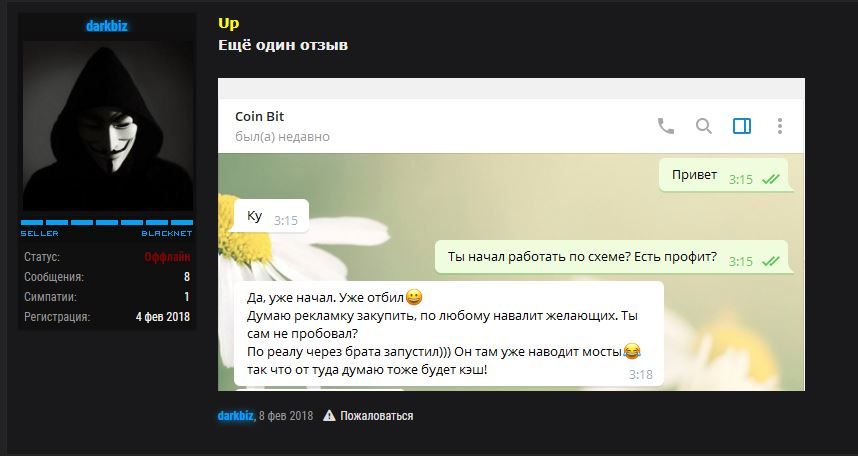Screen dimensions: 858x456
Task: Click the BLACKNET rank label
Action: click(x=167, y=233)
